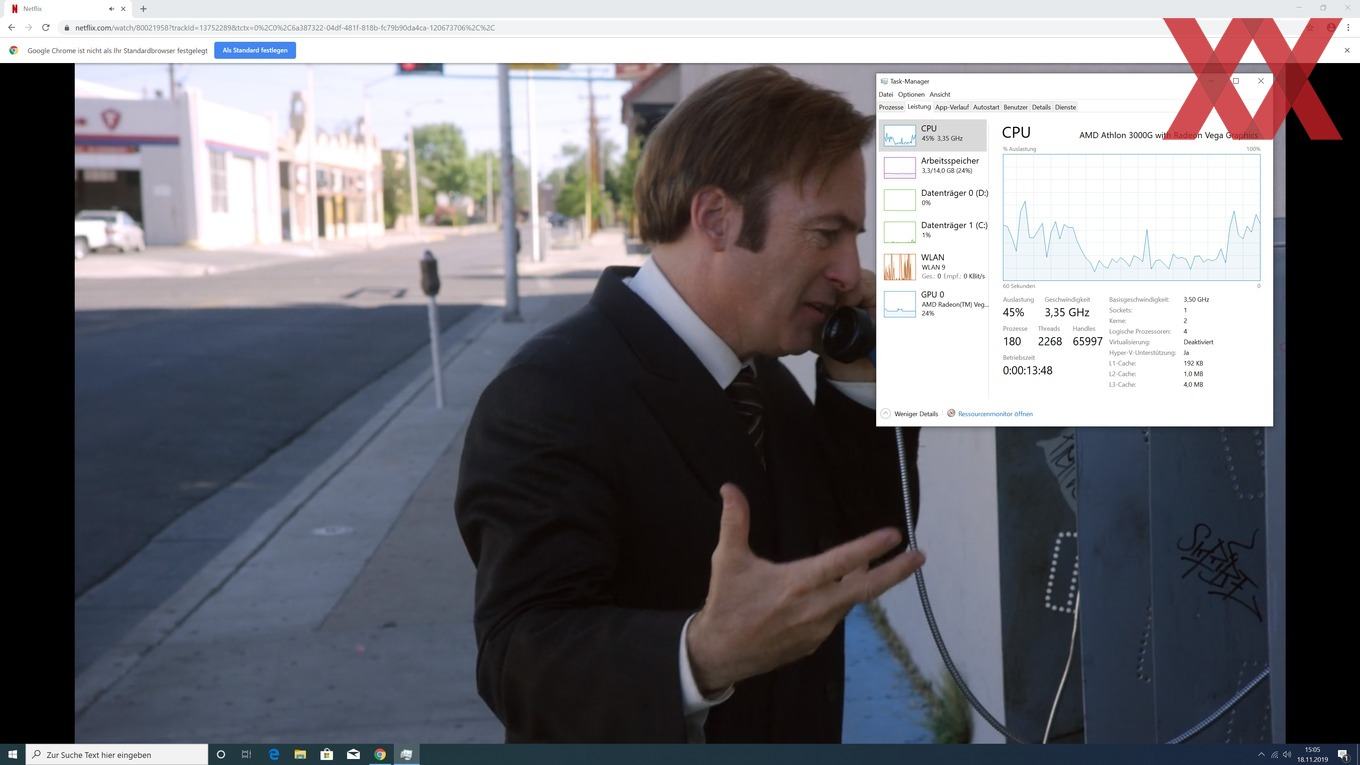Open a new Chrome tab

click(143, 9)
